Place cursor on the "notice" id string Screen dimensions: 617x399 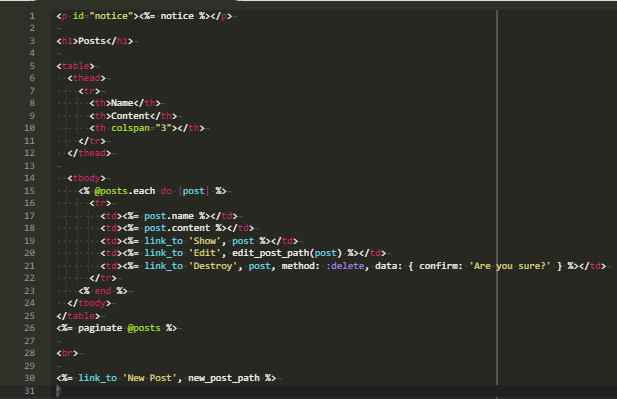(x=111, y=16)
